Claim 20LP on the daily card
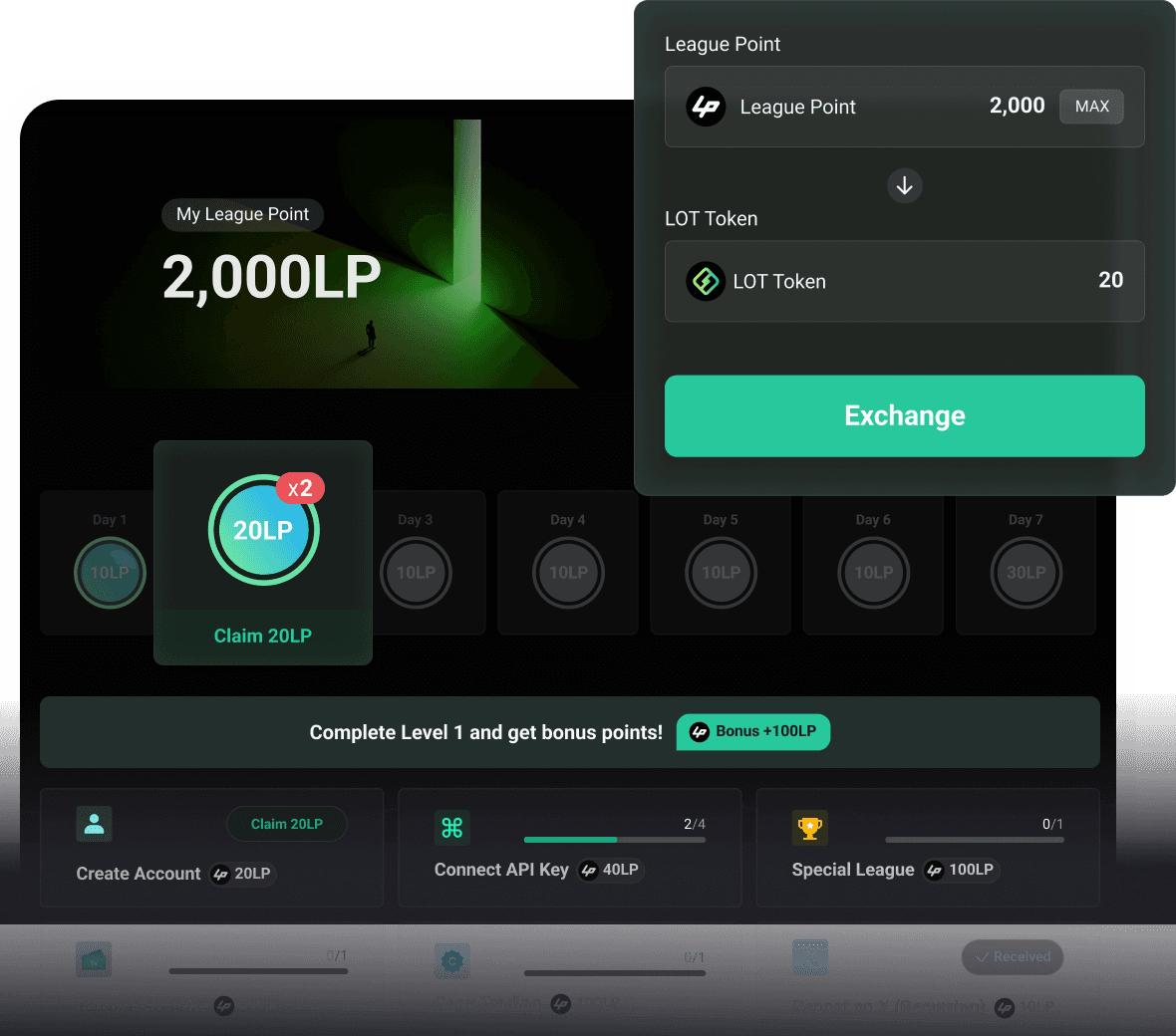Viewport: 1176px width, 1036px height. tap(263, 636)
